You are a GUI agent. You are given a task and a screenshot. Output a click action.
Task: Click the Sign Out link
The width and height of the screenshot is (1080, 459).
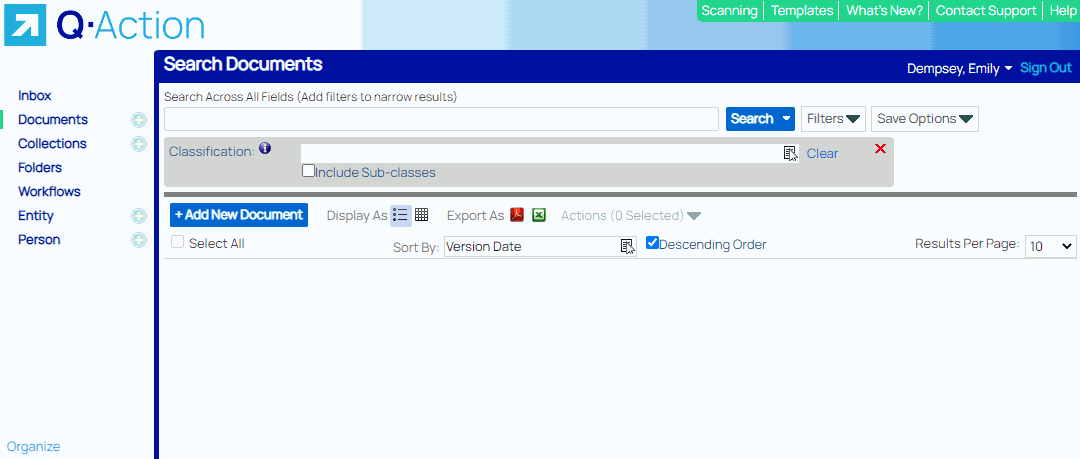coord(1045,68)
